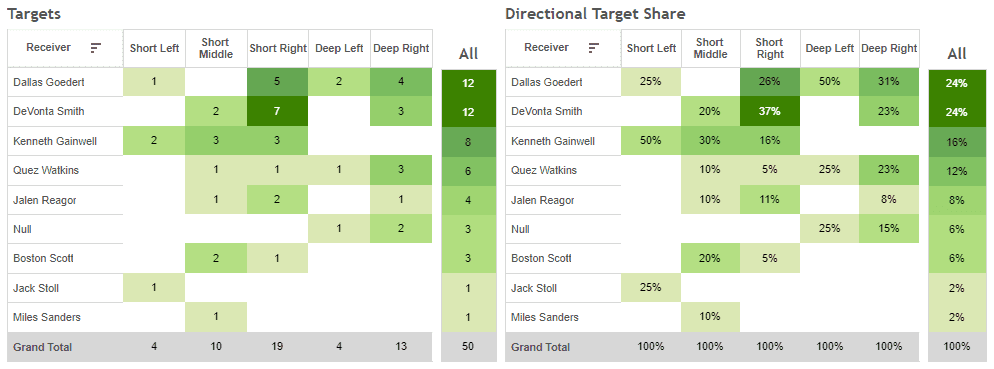Click Kenneth Gainwell's 50% Short Left share cell

652,141
